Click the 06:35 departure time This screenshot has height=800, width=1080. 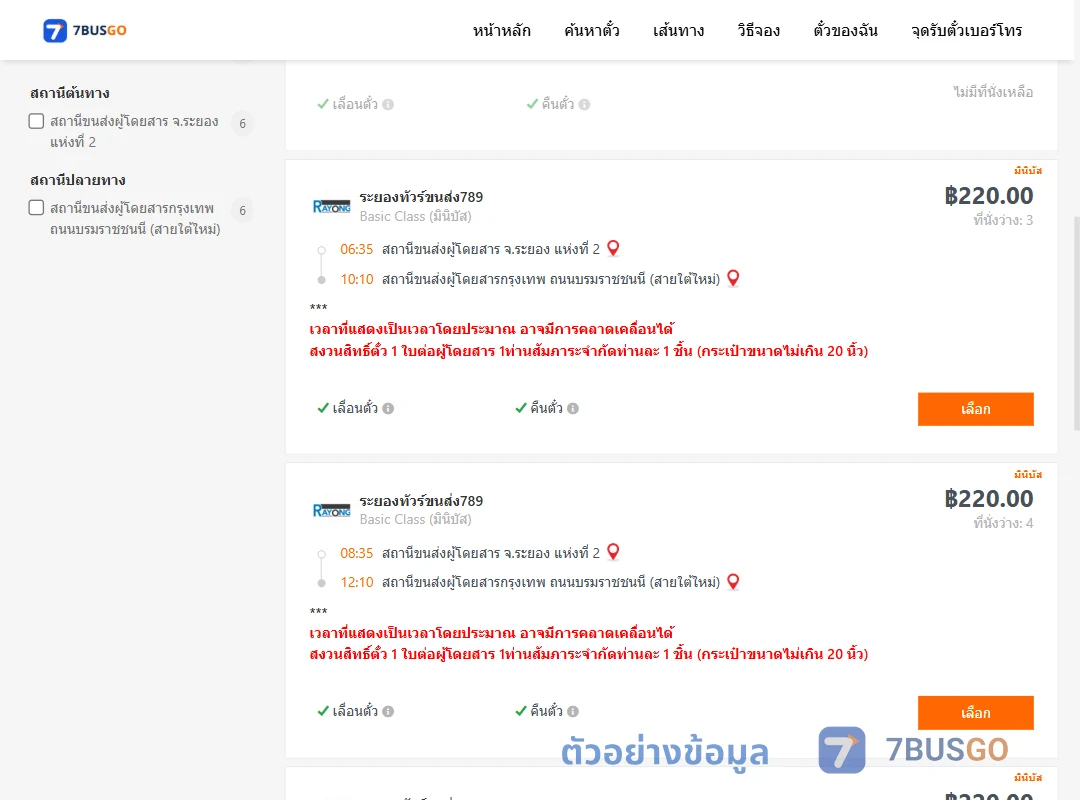(x=356, y=249)
